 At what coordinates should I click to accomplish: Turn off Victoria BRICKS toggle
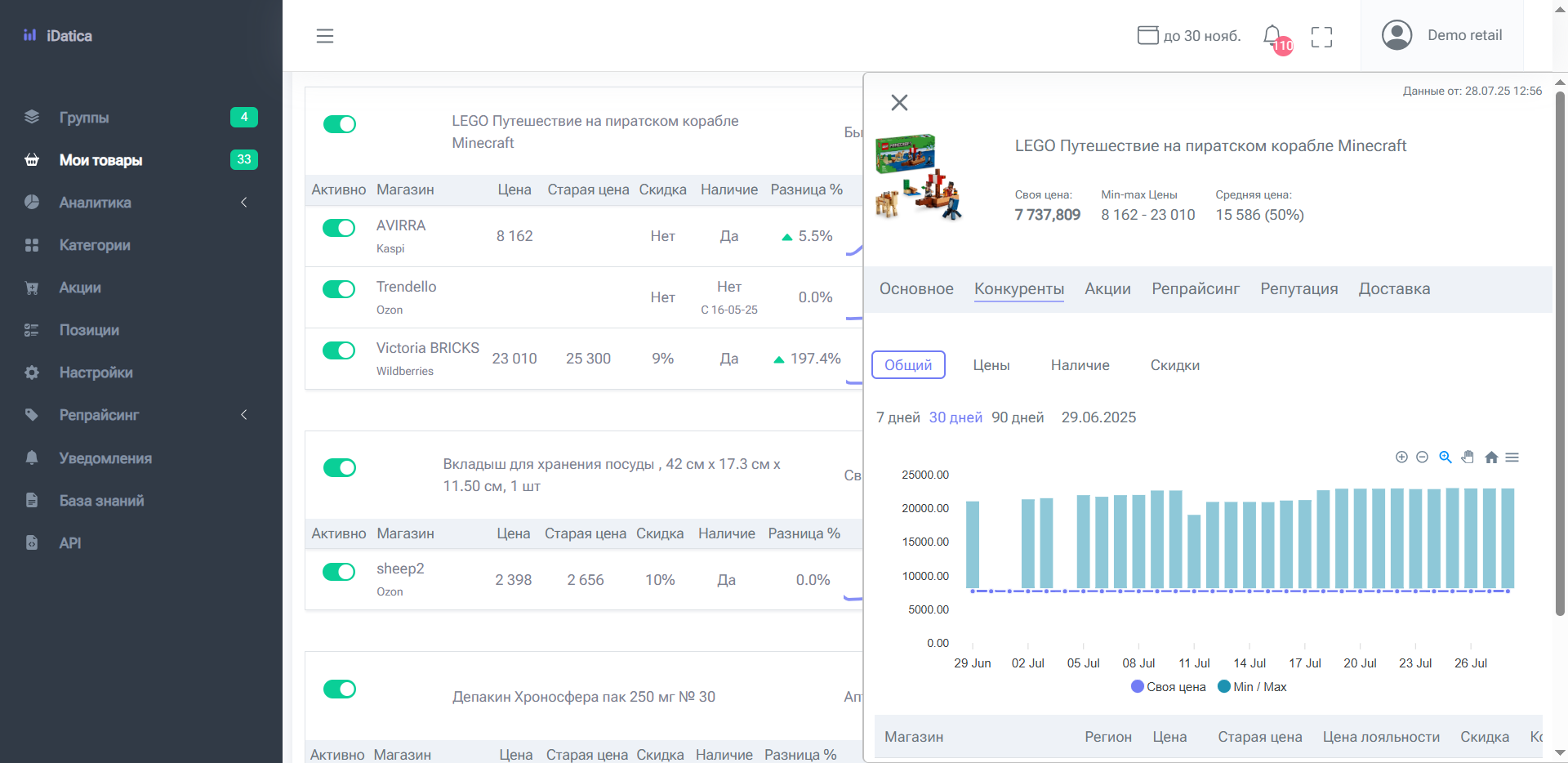[x=339, y=350]
